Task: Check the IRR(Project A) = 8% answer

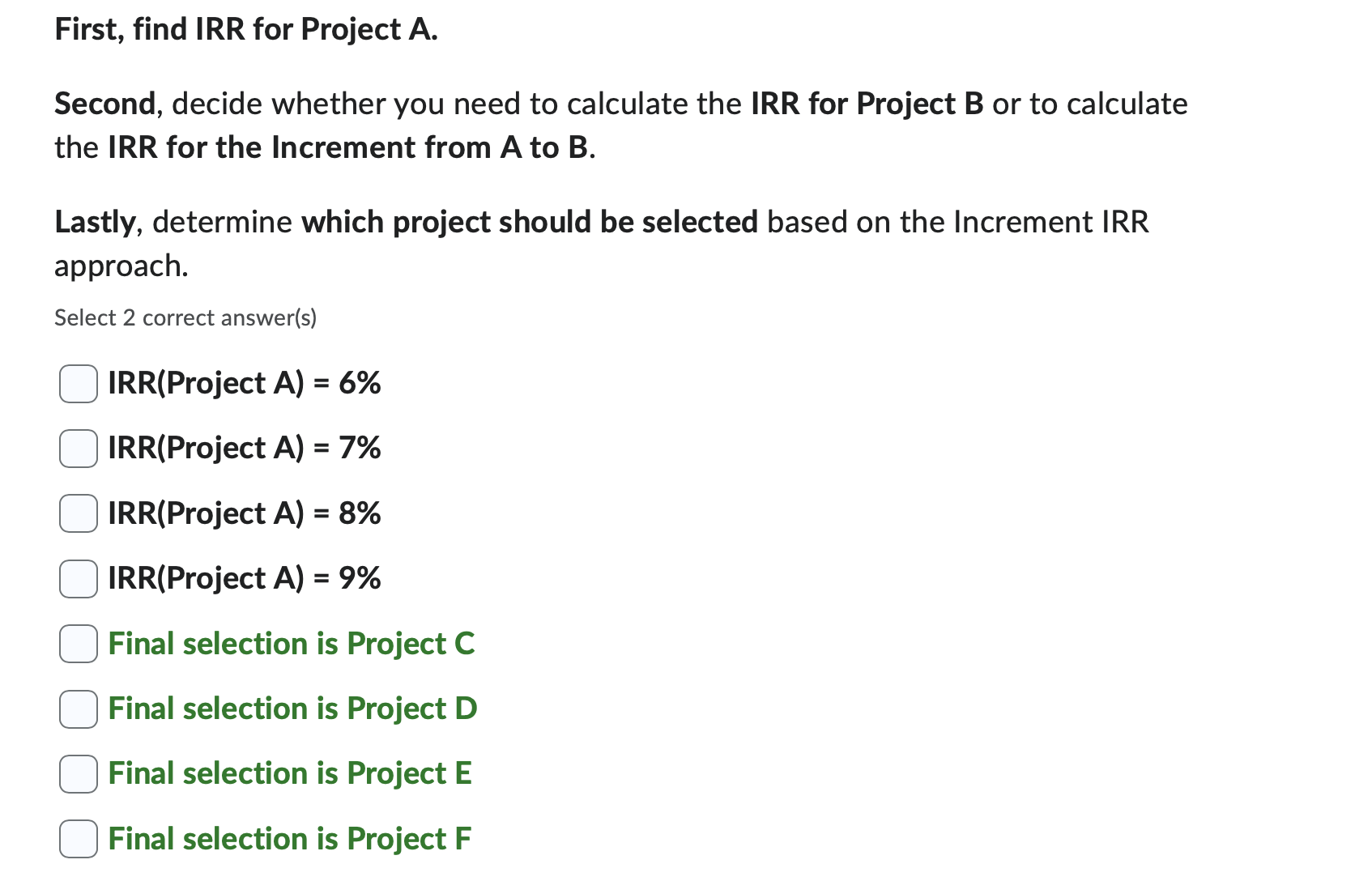Action: [77, 513]
